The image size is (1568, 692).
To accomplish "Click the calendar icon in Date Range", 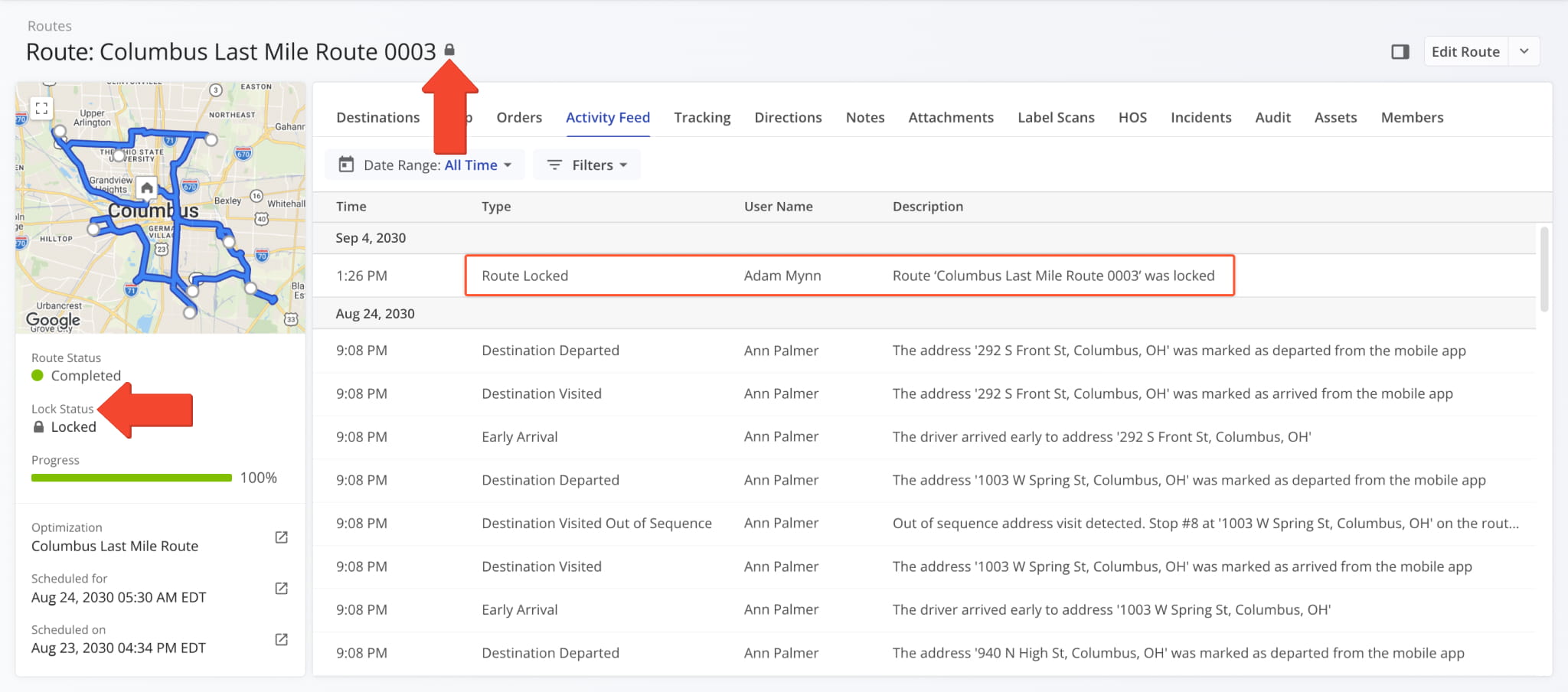I will click(x=346, y=165).
